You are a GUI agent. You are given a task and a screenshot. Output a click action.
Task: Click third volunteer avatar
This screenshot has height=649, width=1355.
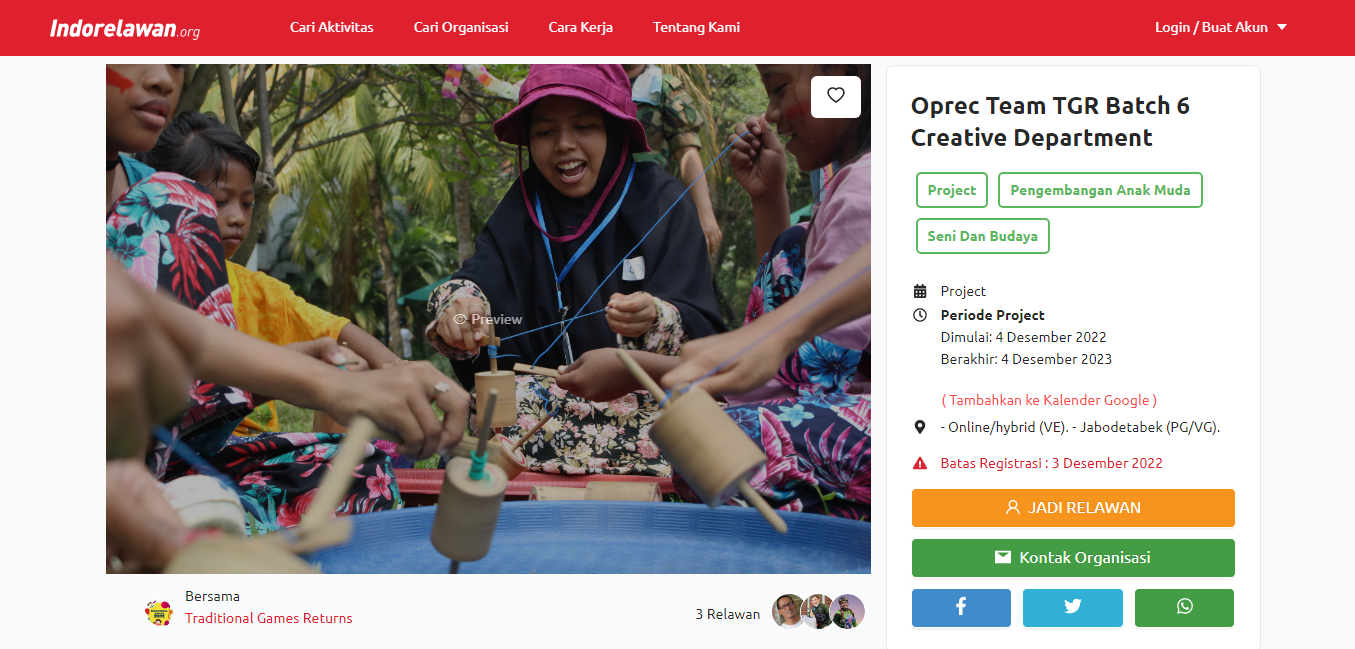(847, 611)
